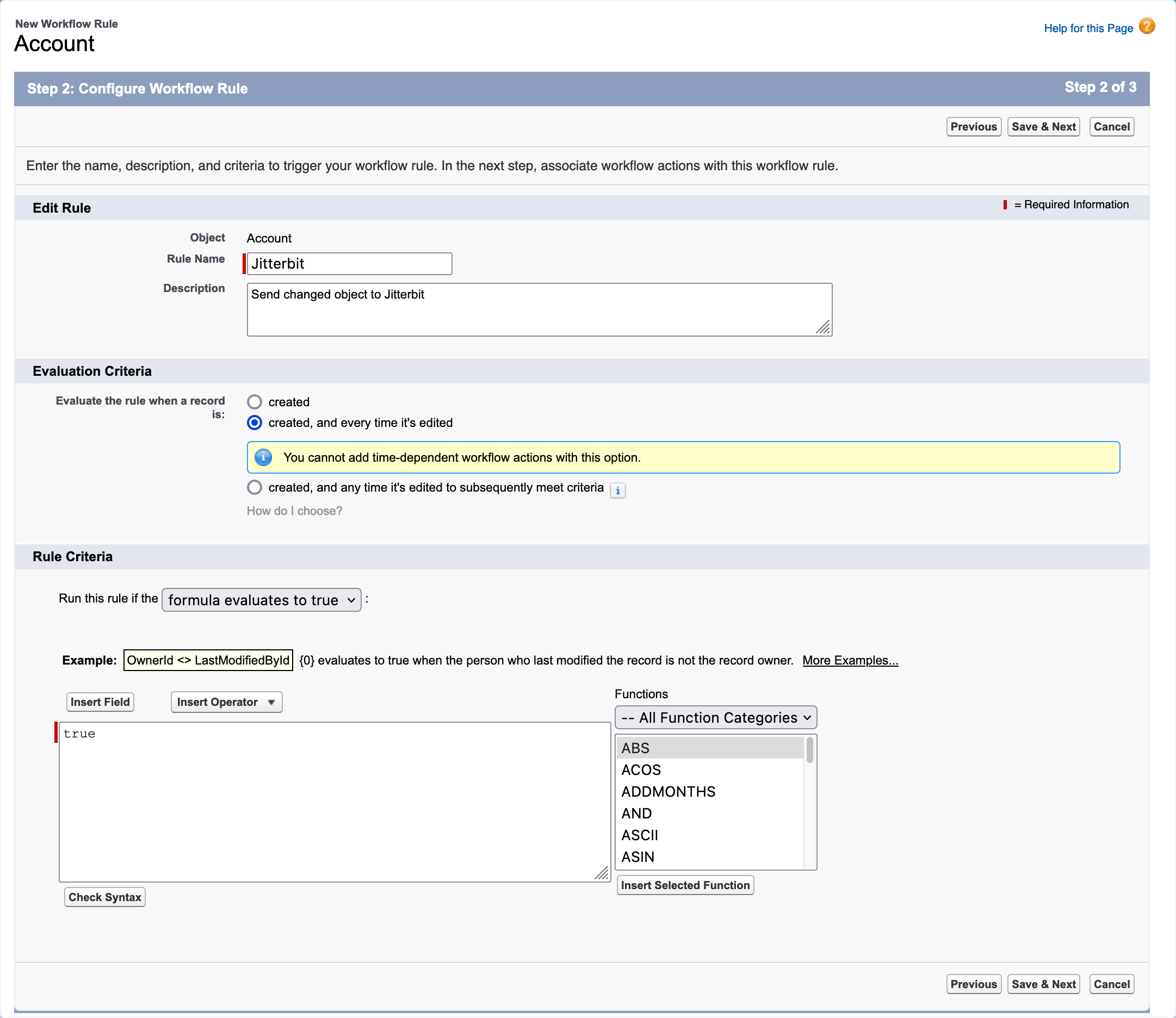
Task: Expand the All Function Categories dropdown
Action: [714, 717]
